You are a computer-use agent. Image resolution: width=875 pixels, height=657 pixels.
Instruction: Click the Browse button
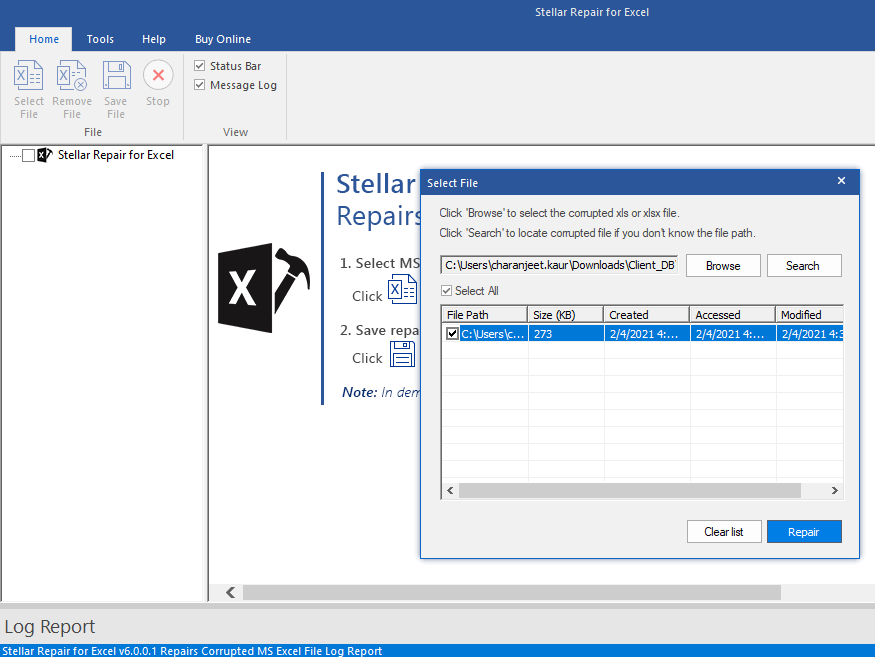pos(723,266)
